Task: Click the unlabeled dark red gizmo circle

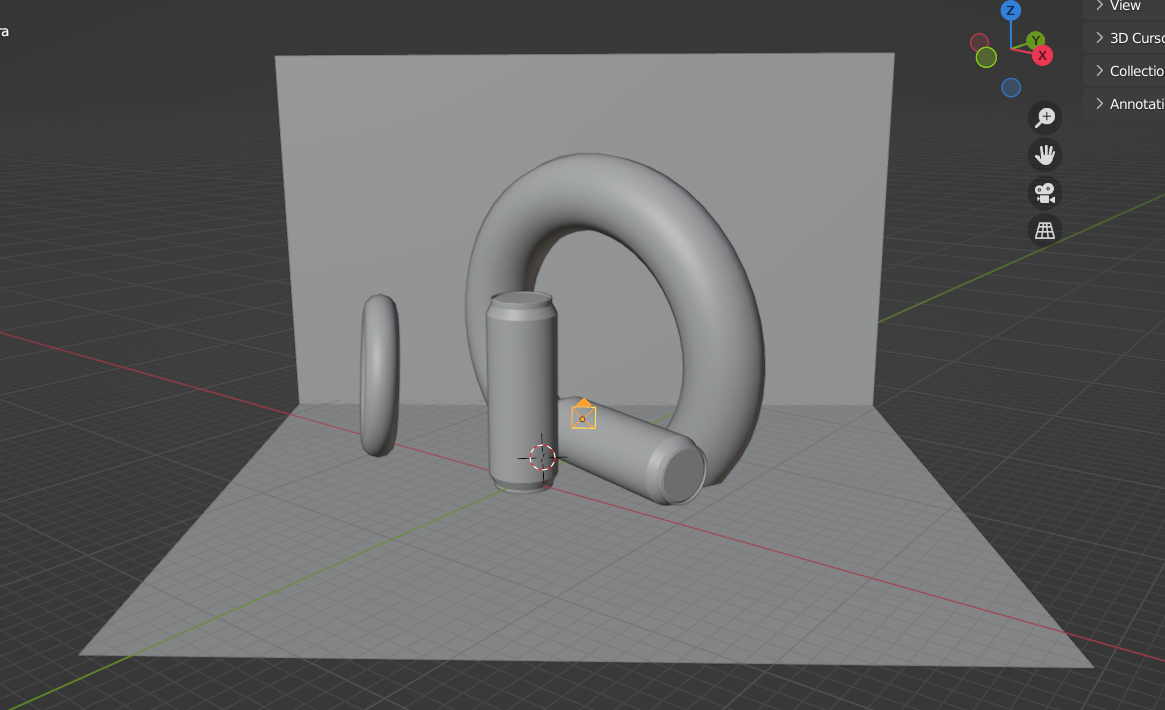Action: coord(980,42)
